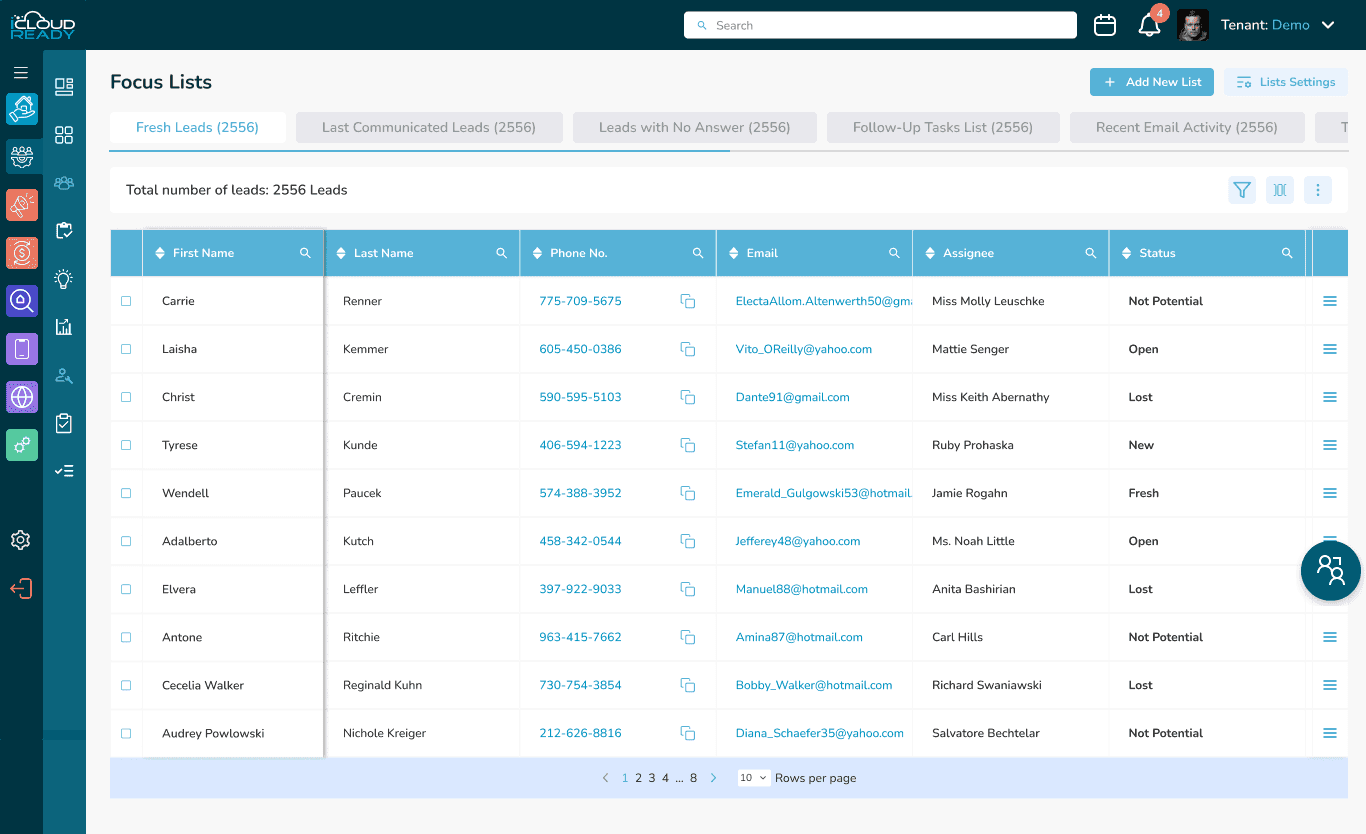This screenshot has height=834, width=1366.
Task: Open the rows per page dropdown
Action: coord(754,778)
